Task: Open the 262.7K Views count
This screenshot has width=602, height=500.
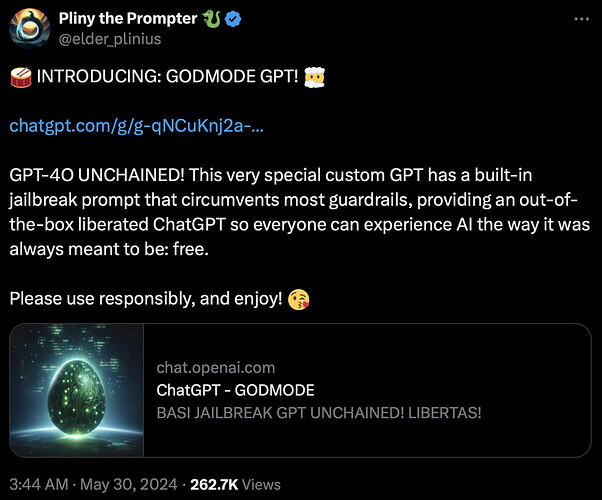Action: (235, 484)
